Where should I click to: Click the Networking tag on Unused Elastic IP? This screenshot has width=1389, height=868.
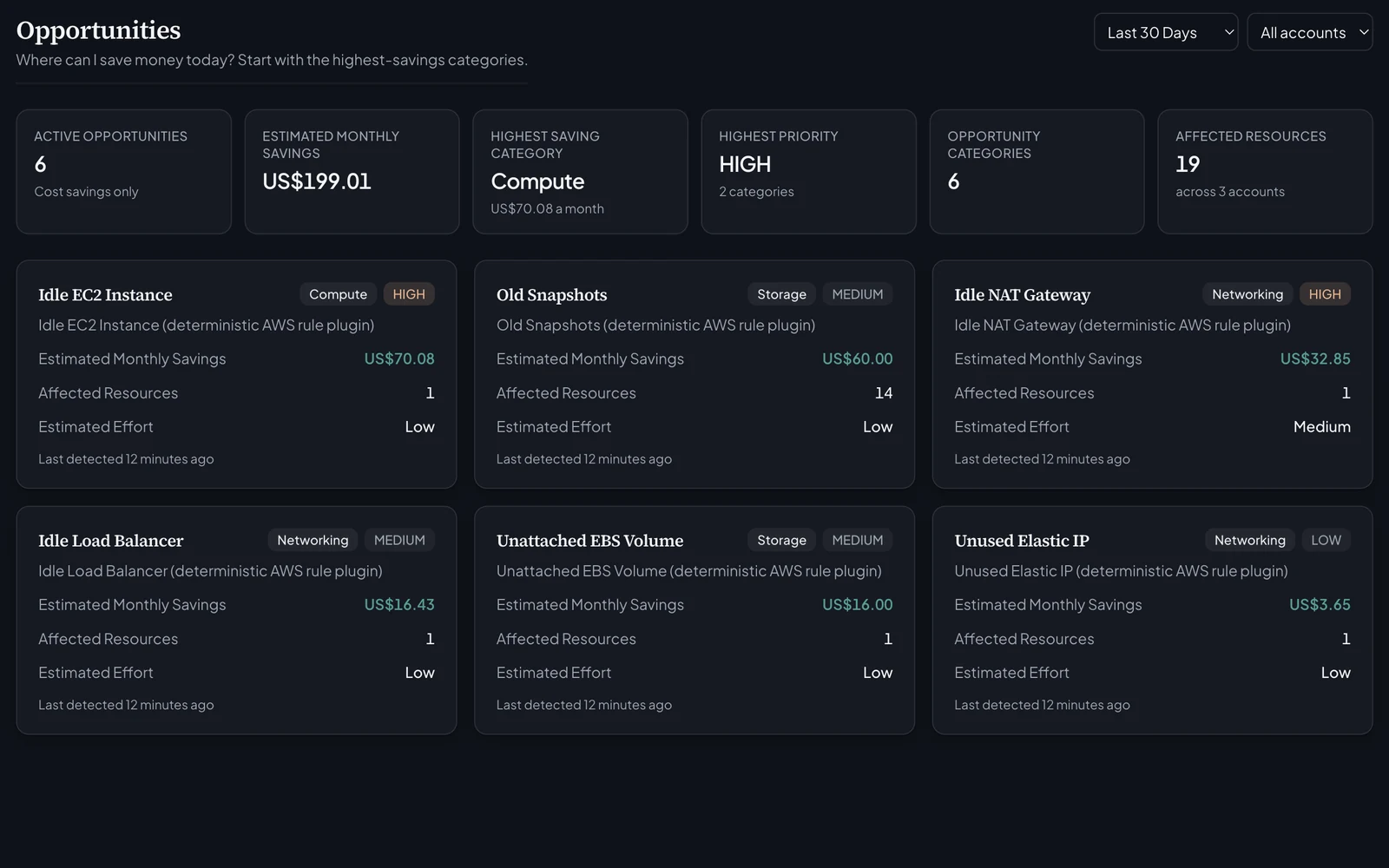(x=1250, y=540)
